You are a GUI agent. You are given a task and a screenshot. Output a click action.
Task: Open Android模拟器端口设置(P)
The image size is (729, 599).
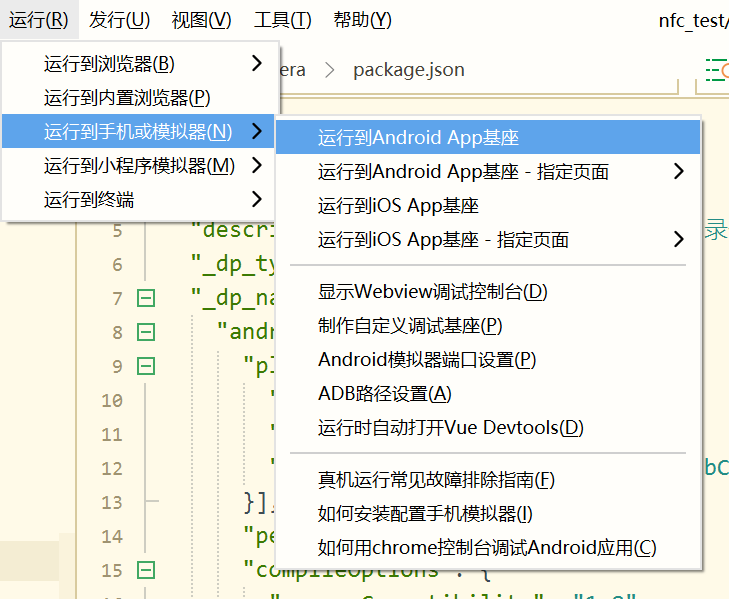(x=427, y=360)
